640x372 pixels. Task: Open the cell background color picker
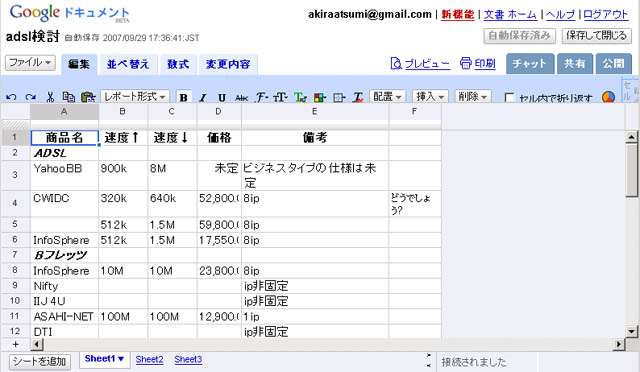(x=320, y=97)
